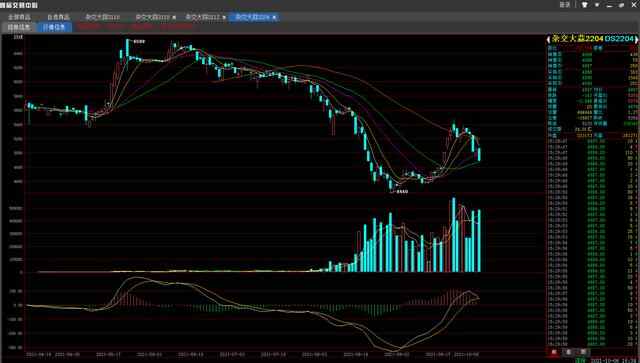Click the third gray button at quote panel bottom

tap(584, 352)
